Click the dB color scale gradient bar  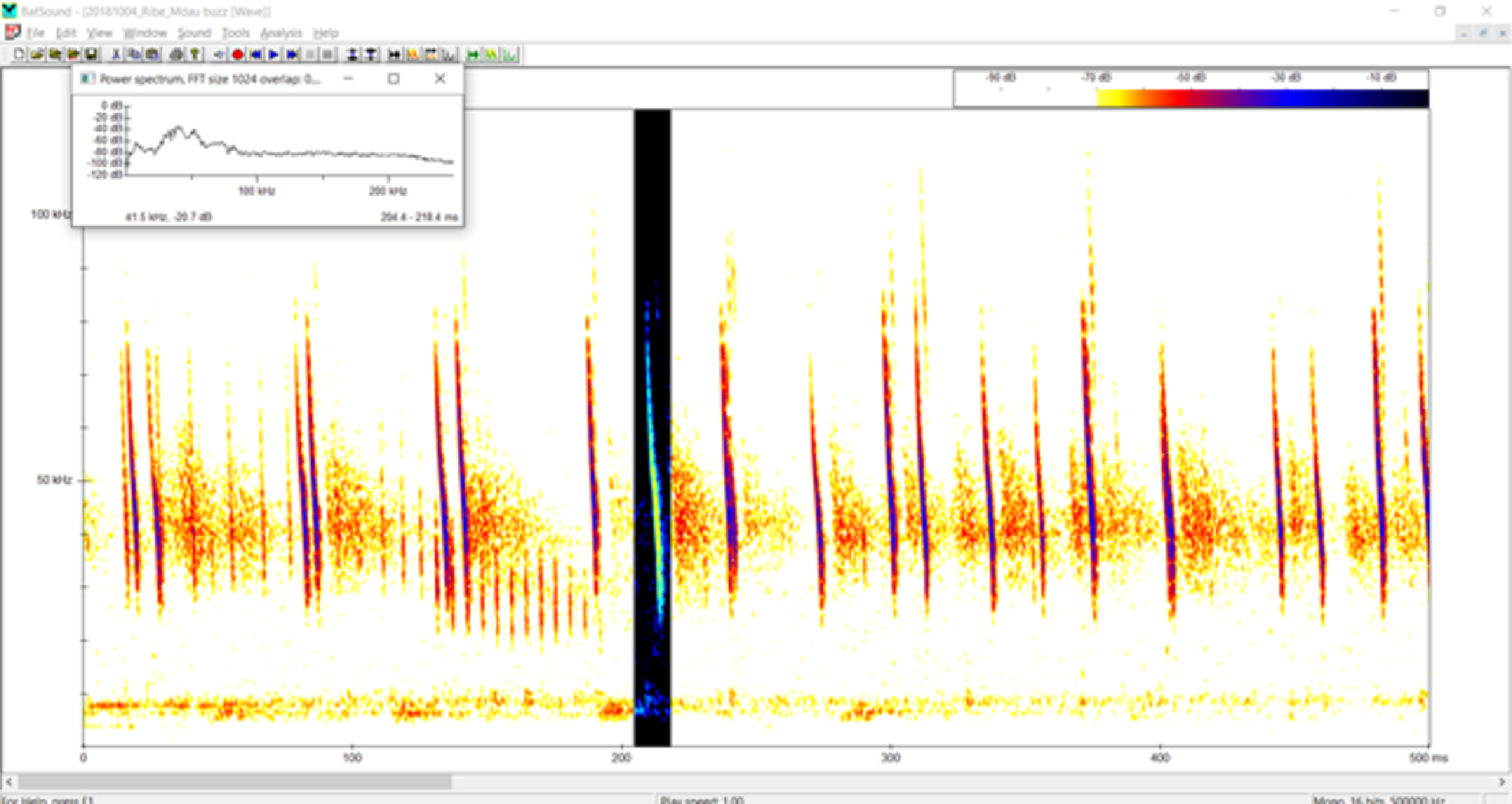1262,97
